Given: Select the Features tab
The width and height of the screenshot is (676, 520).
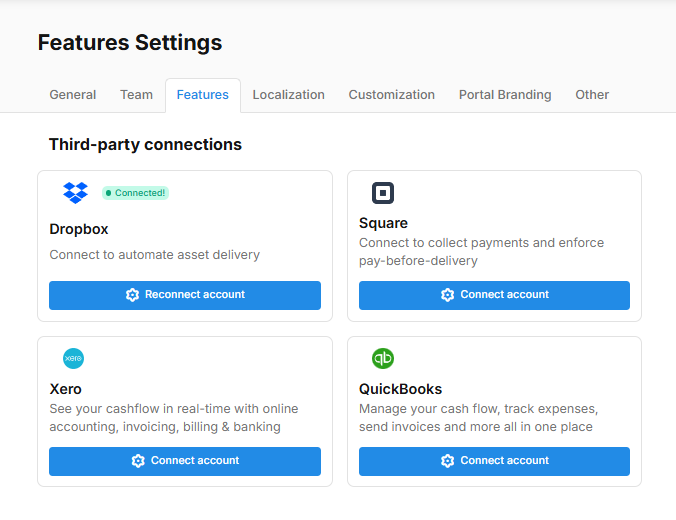Looking at the screenshot, I should 203,95.
